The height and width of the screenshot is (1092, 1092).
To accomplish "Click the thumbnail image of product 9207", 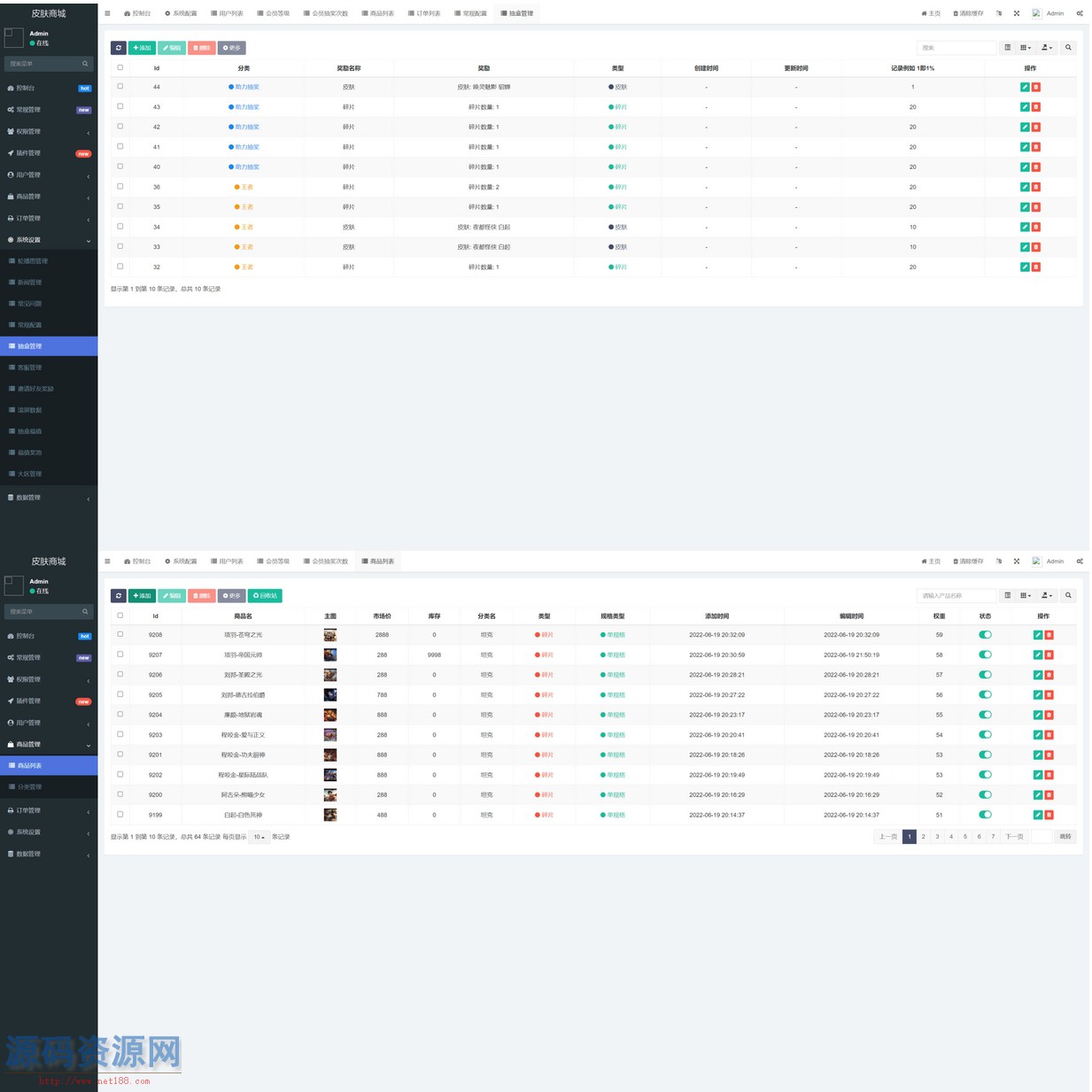I will tap(330, 655).
